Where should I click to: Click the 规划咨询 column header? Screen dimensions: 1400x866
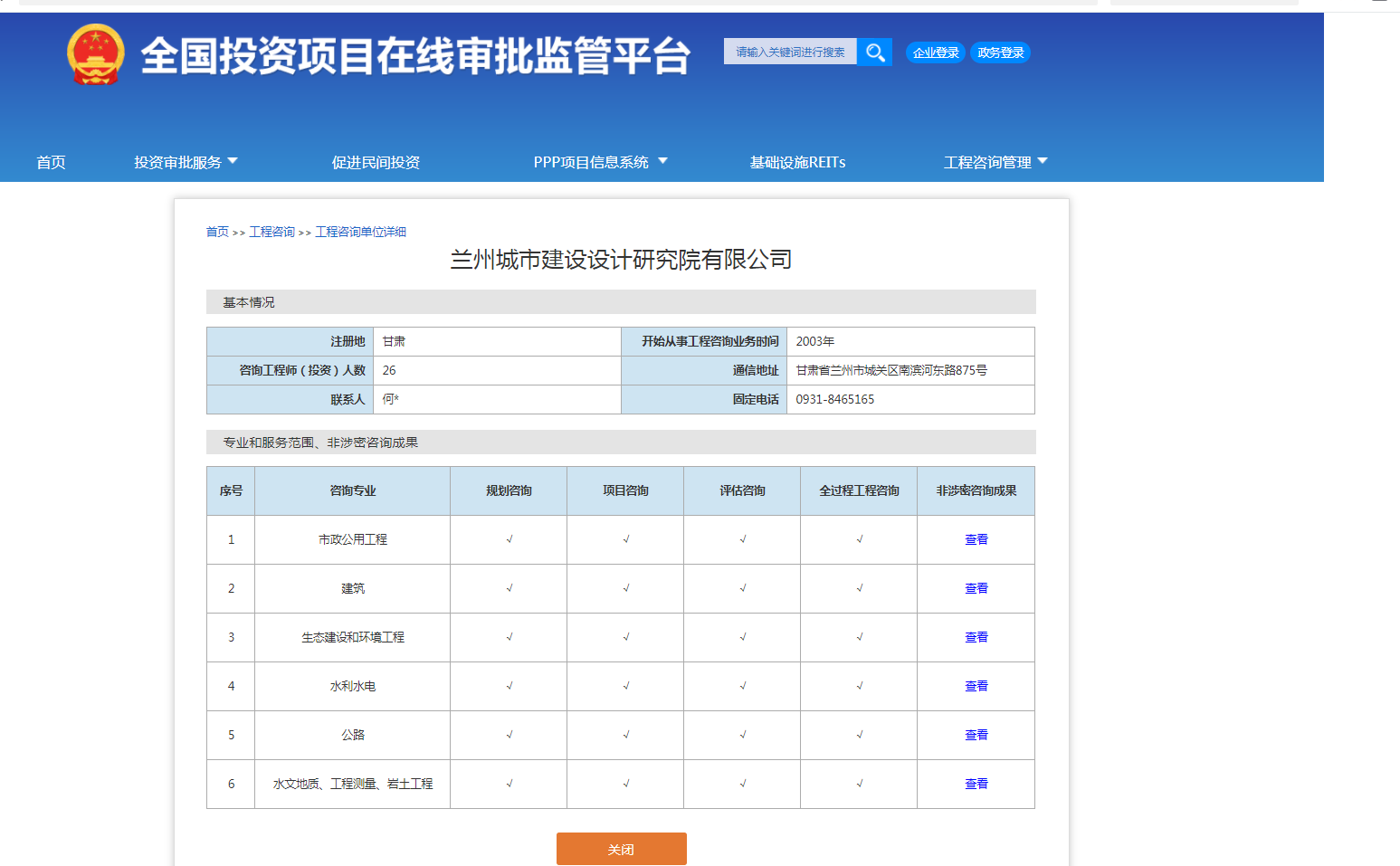(x=509, y=490)
